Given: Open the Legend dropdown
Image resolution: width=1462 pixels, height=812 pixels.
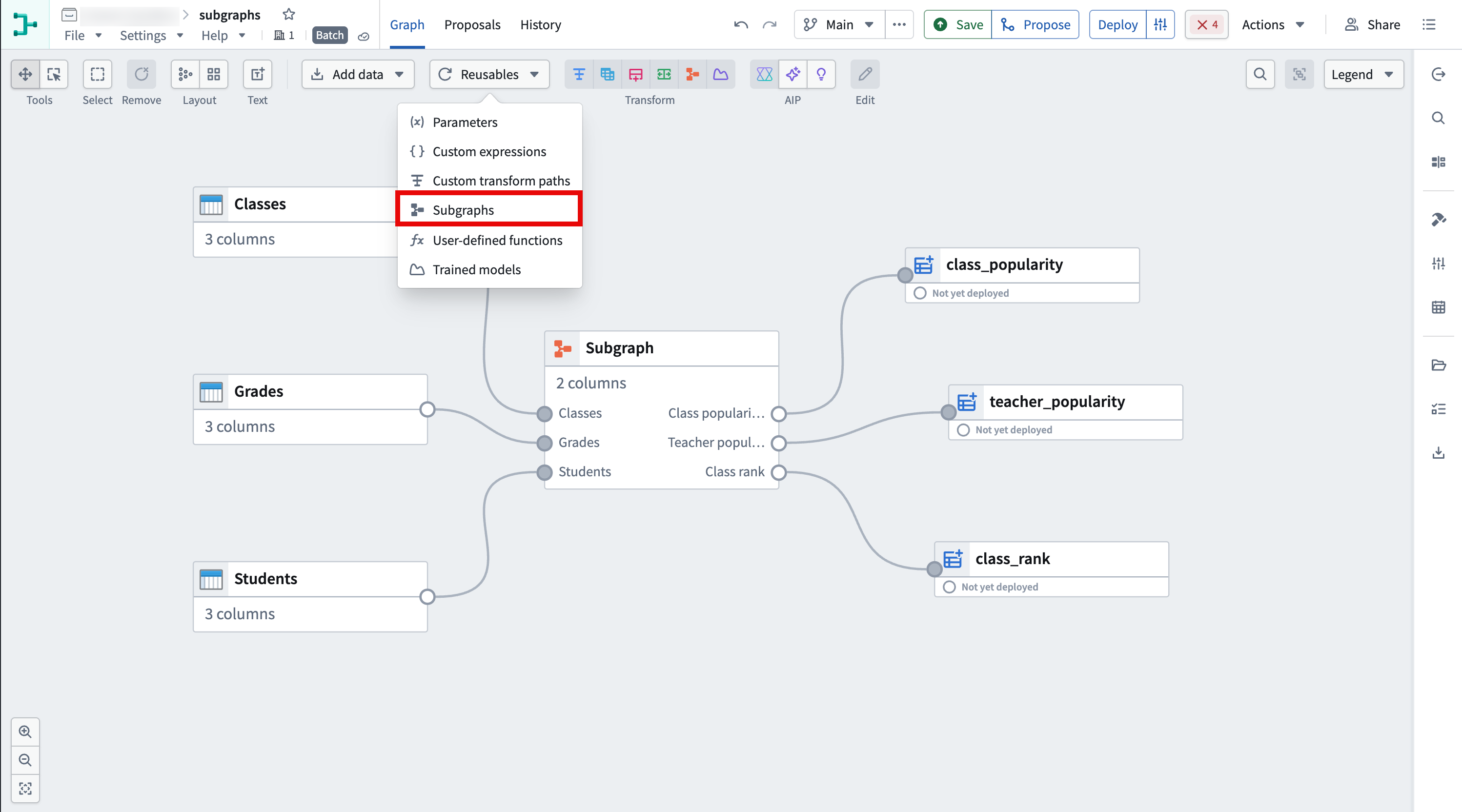Looking at the screenshot, I should 1363,74.
